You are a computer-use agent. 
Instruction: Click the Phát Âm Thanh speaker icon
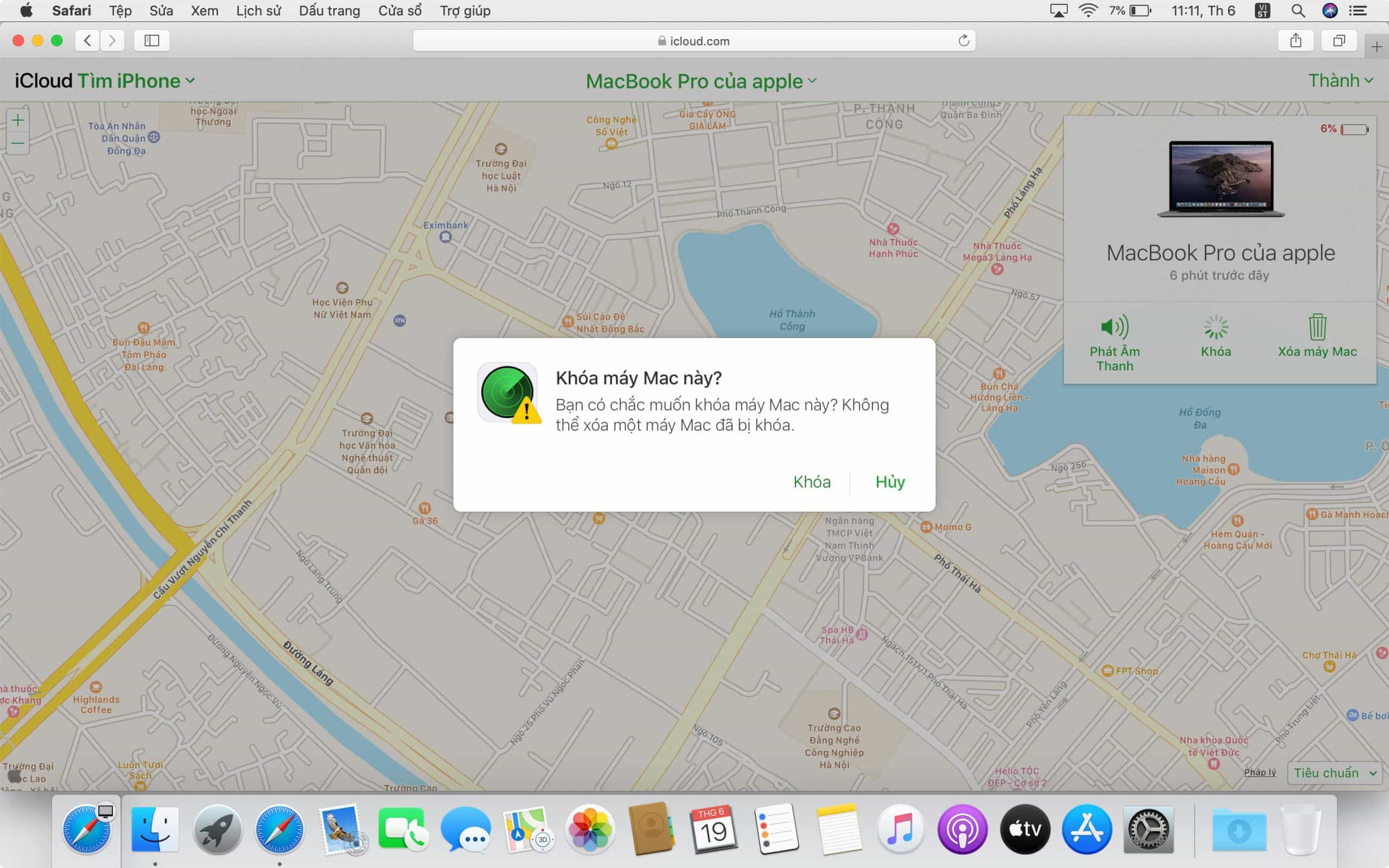(x=1114, y=327)
